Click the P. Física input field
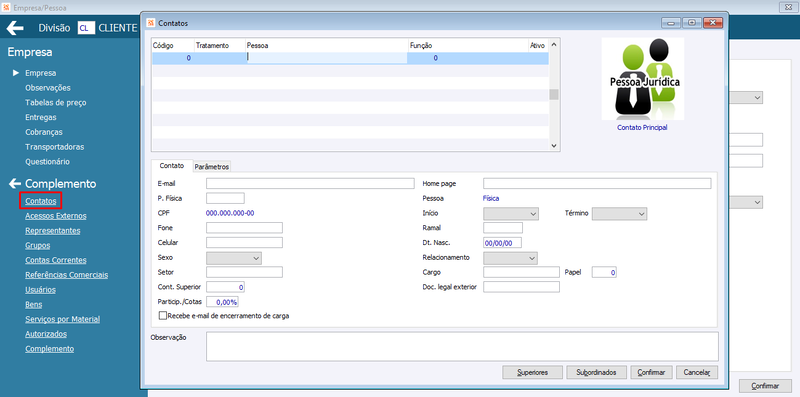800x397 pixels. [x=226, y=198]
